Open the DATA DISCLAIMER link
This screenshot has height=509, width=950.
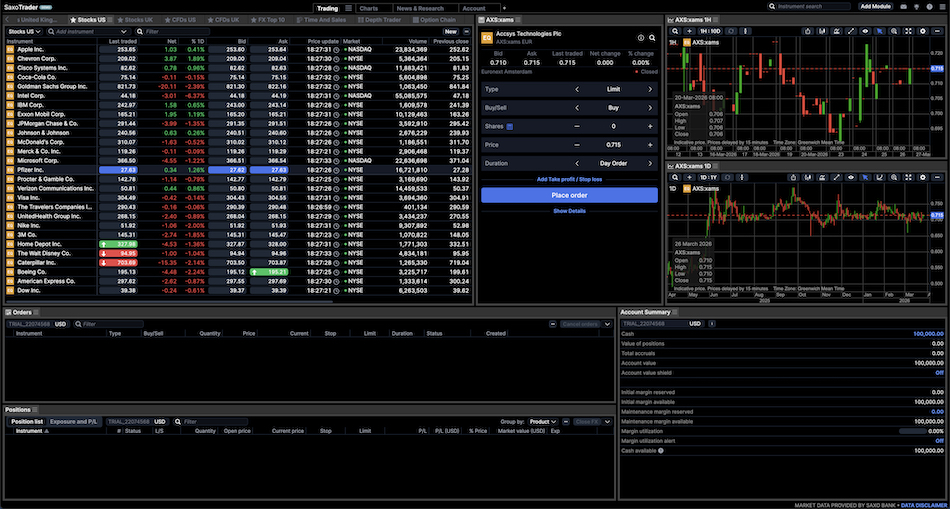click(925, 505)
